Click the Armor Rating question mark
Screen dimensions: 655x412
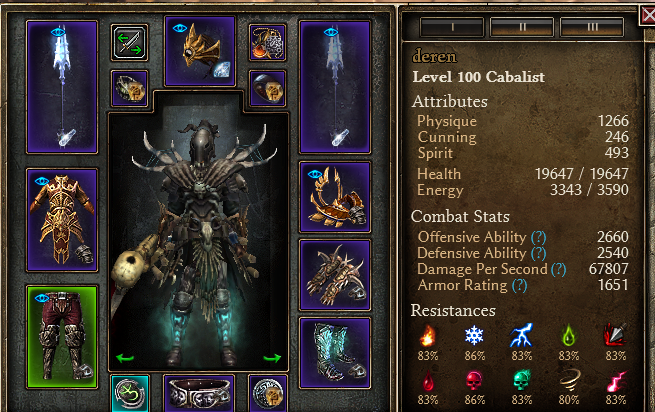click(x=520, y=285)
